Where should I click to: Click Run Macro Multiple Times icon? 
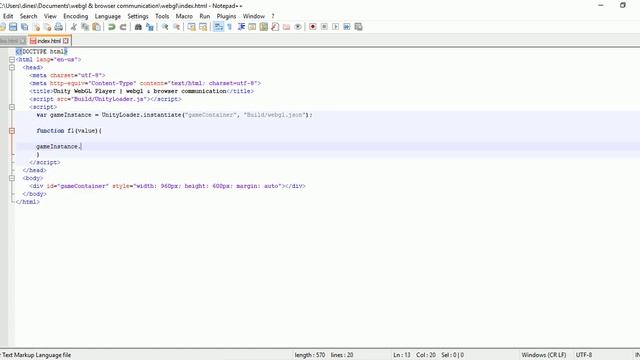(347, 27)
